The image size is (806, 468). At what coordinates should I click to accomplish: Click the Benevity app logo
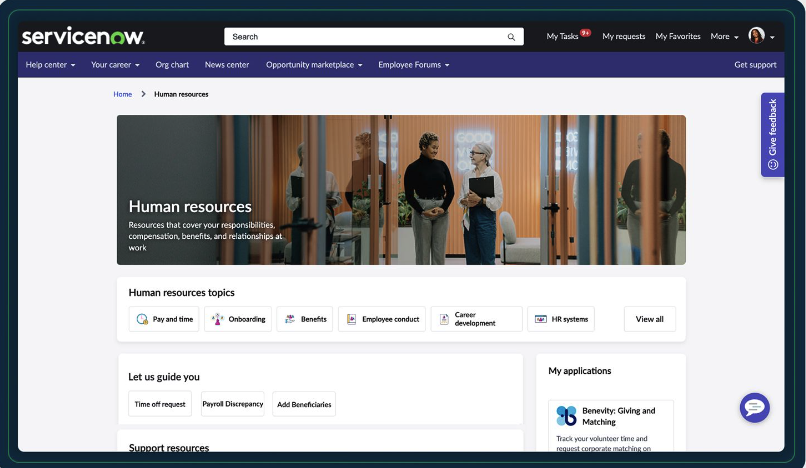pos(566,416)
